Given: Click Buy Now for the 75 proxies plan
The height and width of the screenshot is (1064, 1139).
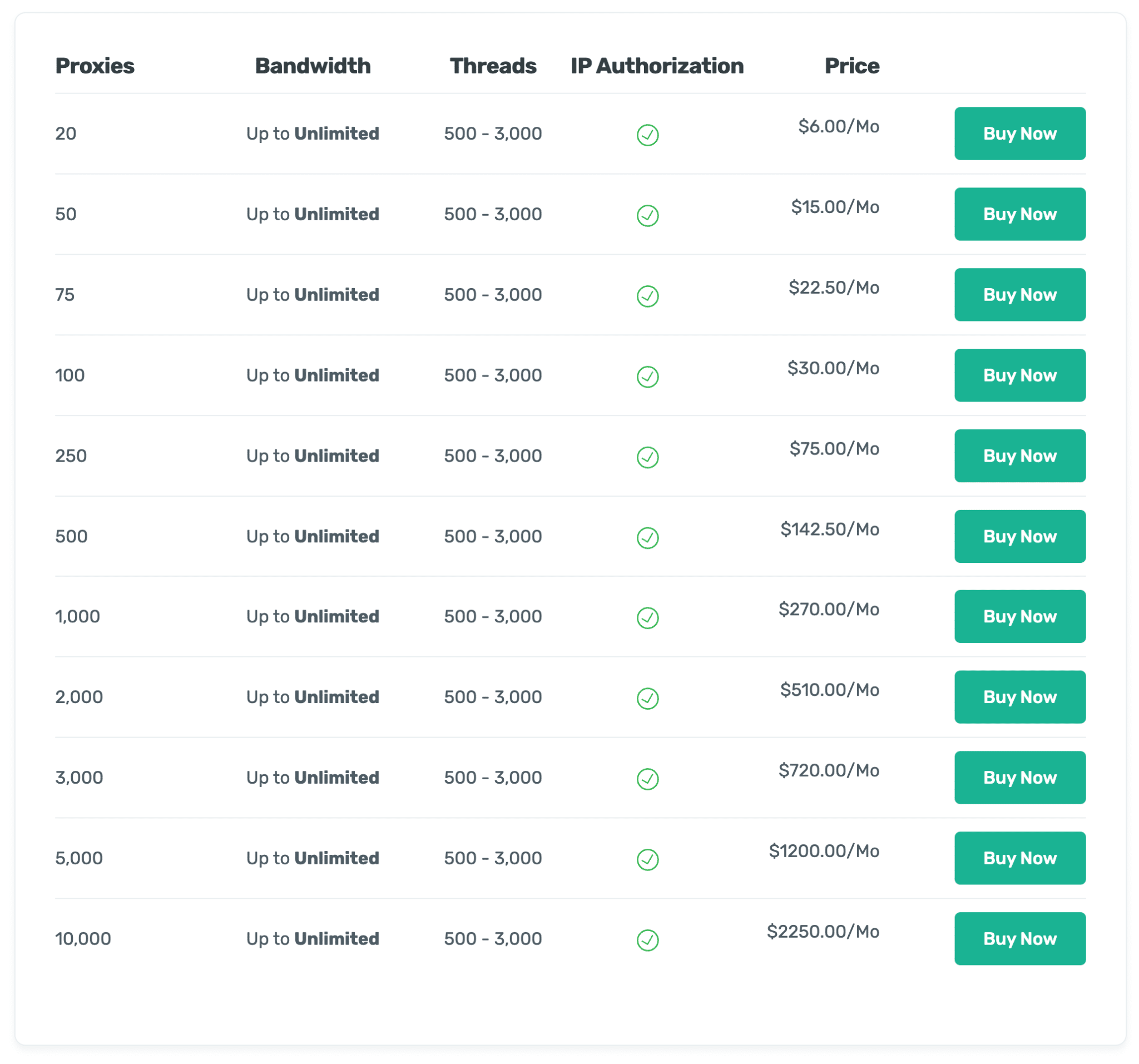Looking at the screenshot, I should [x=1020, y=295].
